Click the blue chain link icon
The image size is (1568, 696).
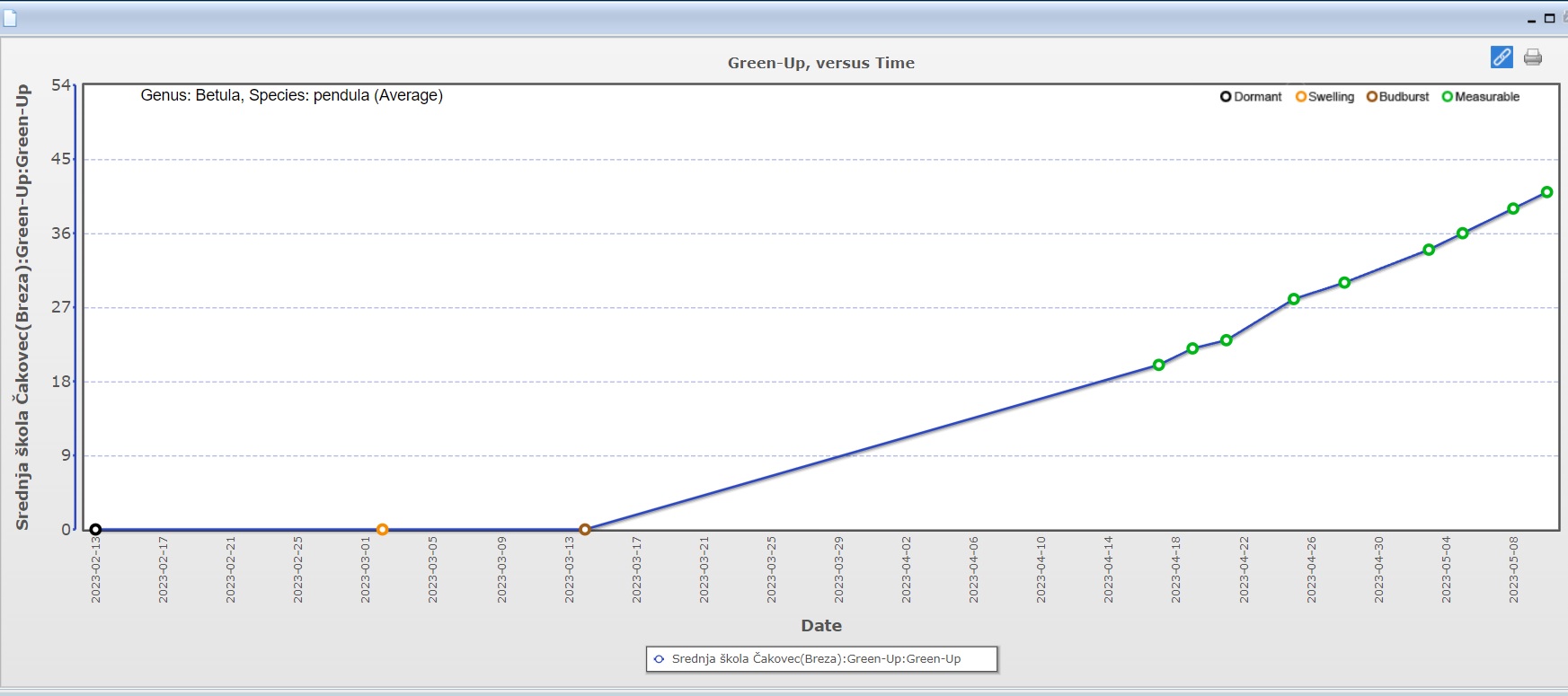tap(1502, 57)
